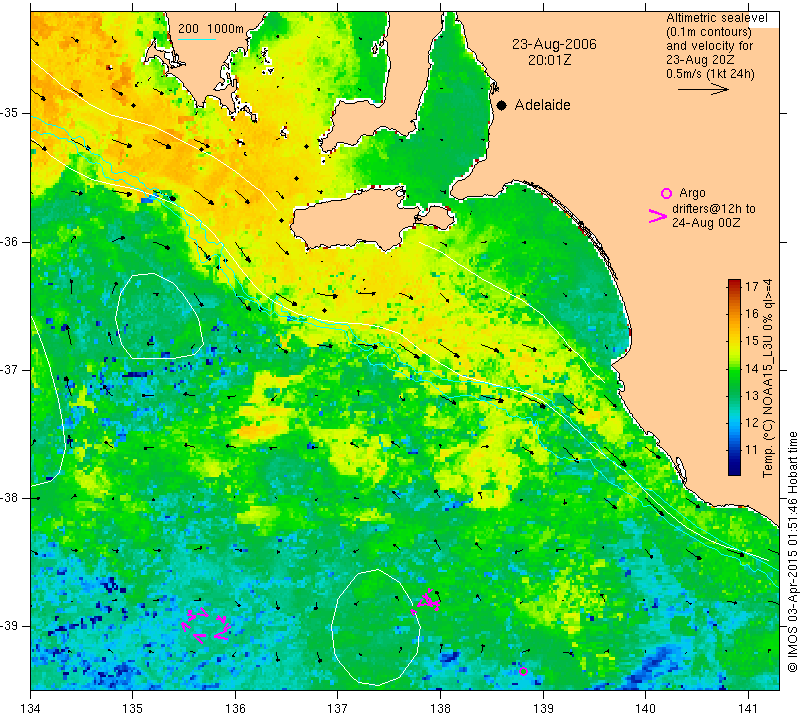The height and width of the screenshot is (720, 800).
Task: Click the cyan depth contour legend line
Action: pos(197,39)
